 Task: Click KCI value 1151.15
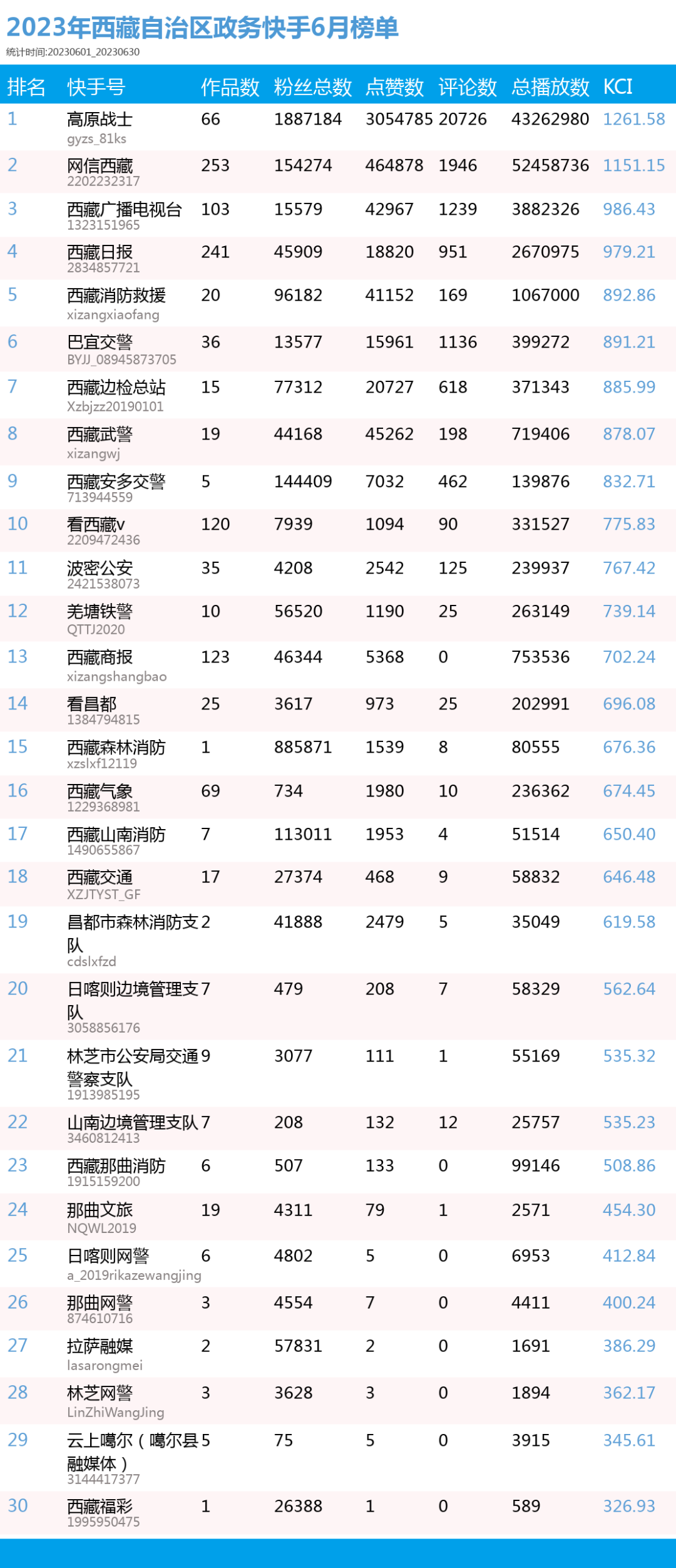(634, 165)
